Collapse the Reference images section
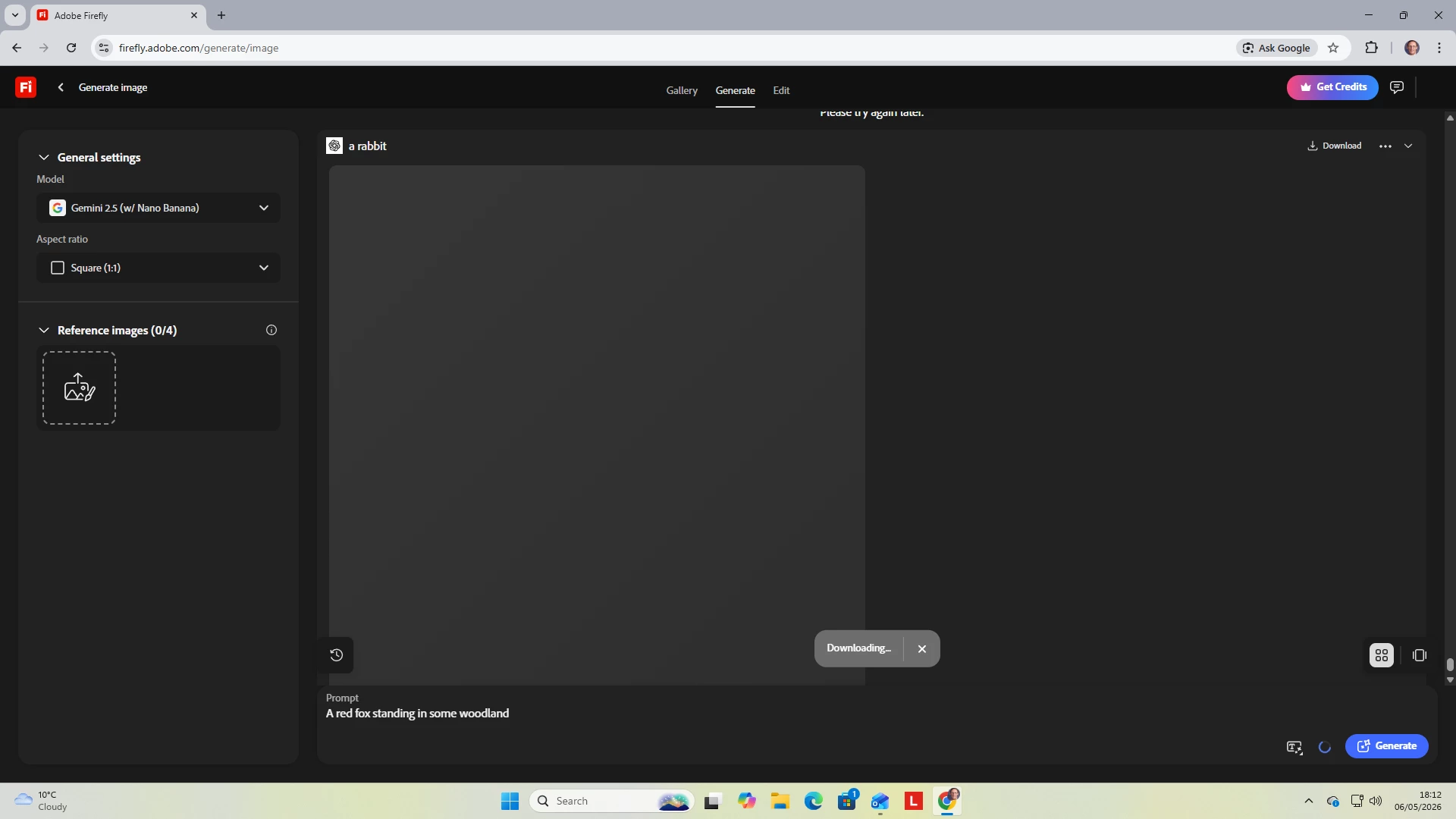The image size is (1456, 819). tap(44, 331)
